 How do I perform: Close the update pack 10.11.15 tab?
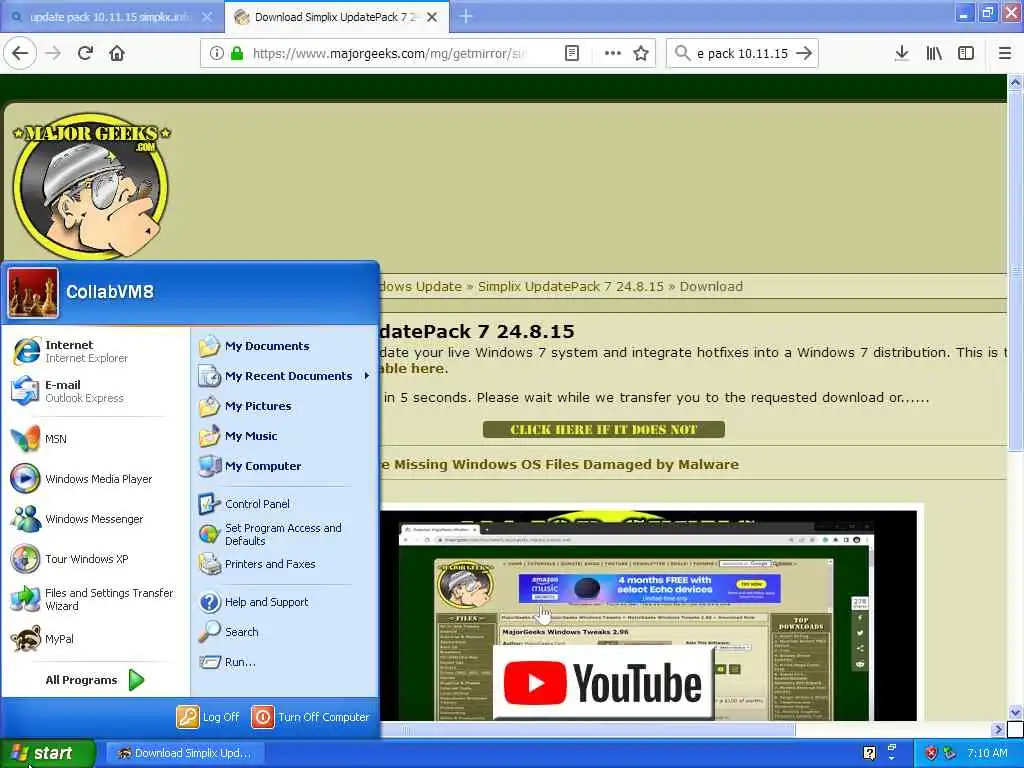[206, 17]
